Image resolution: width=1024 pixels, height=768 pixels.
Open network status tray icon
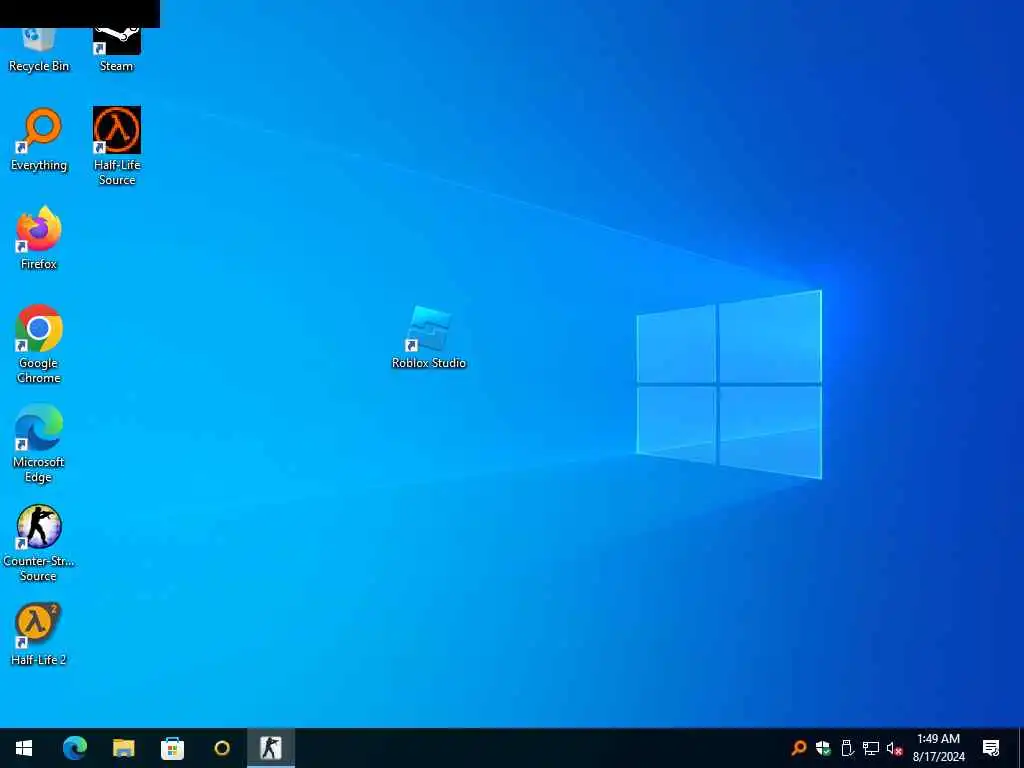pos(871,748)
